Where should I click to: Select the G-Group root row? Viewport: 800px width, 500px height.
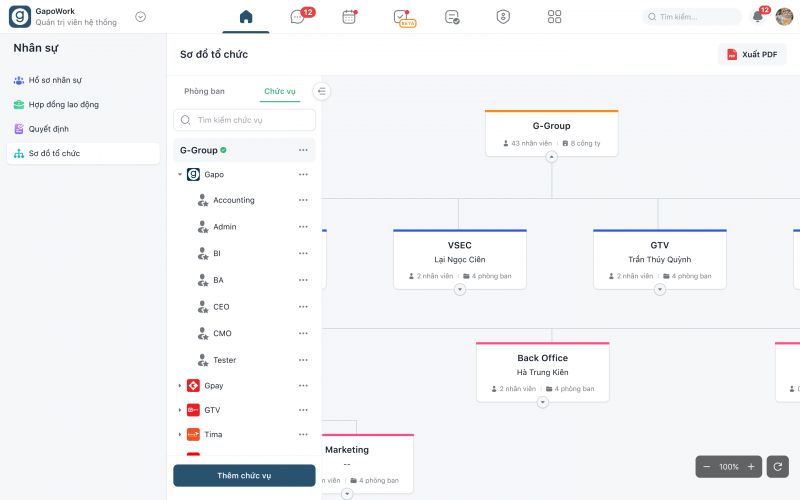(244, 150)
